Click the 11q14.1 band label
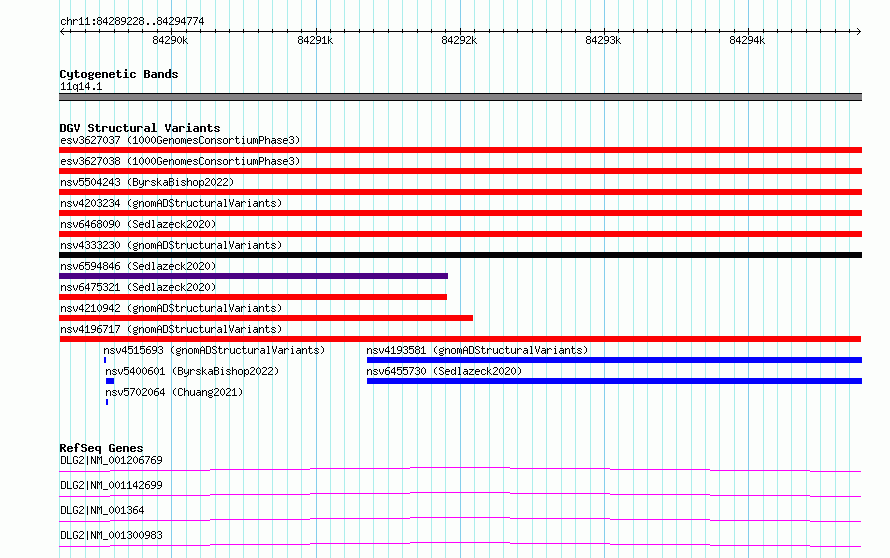This screenshot has width=890, height=558. click(x=81, y=86)
